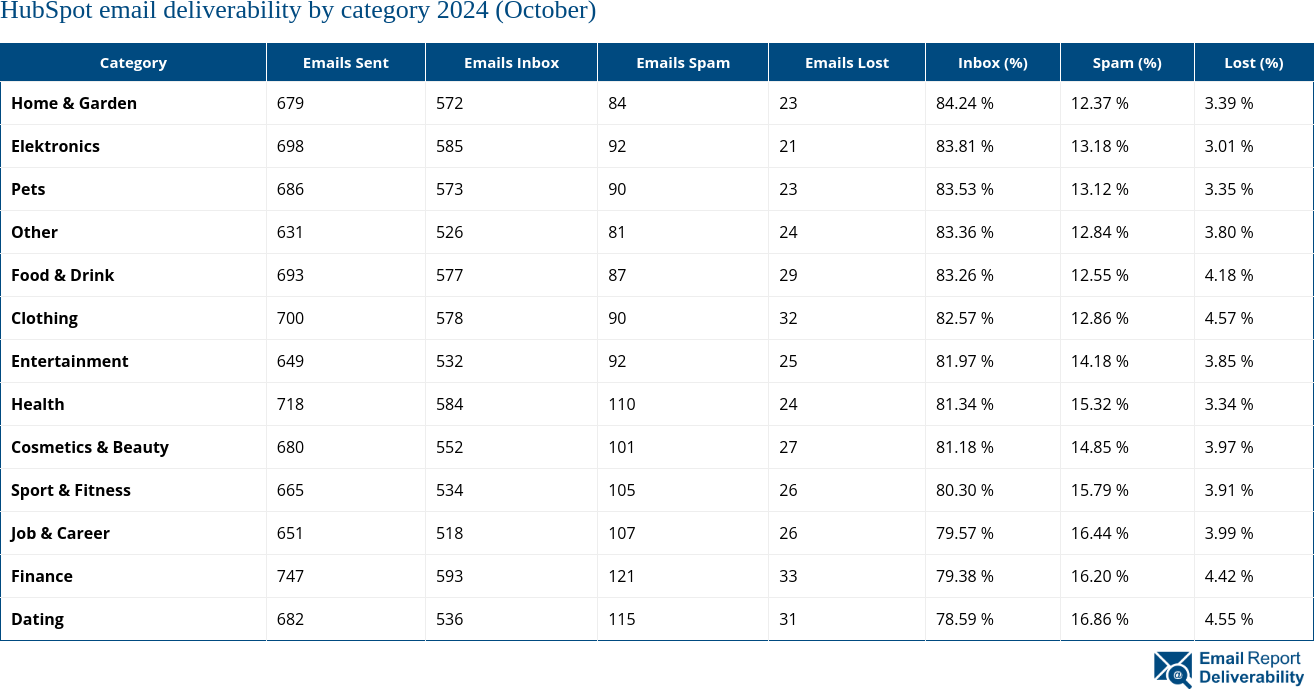Select the Dating category cell
The image size is (1314, 689).
[134, 619]
